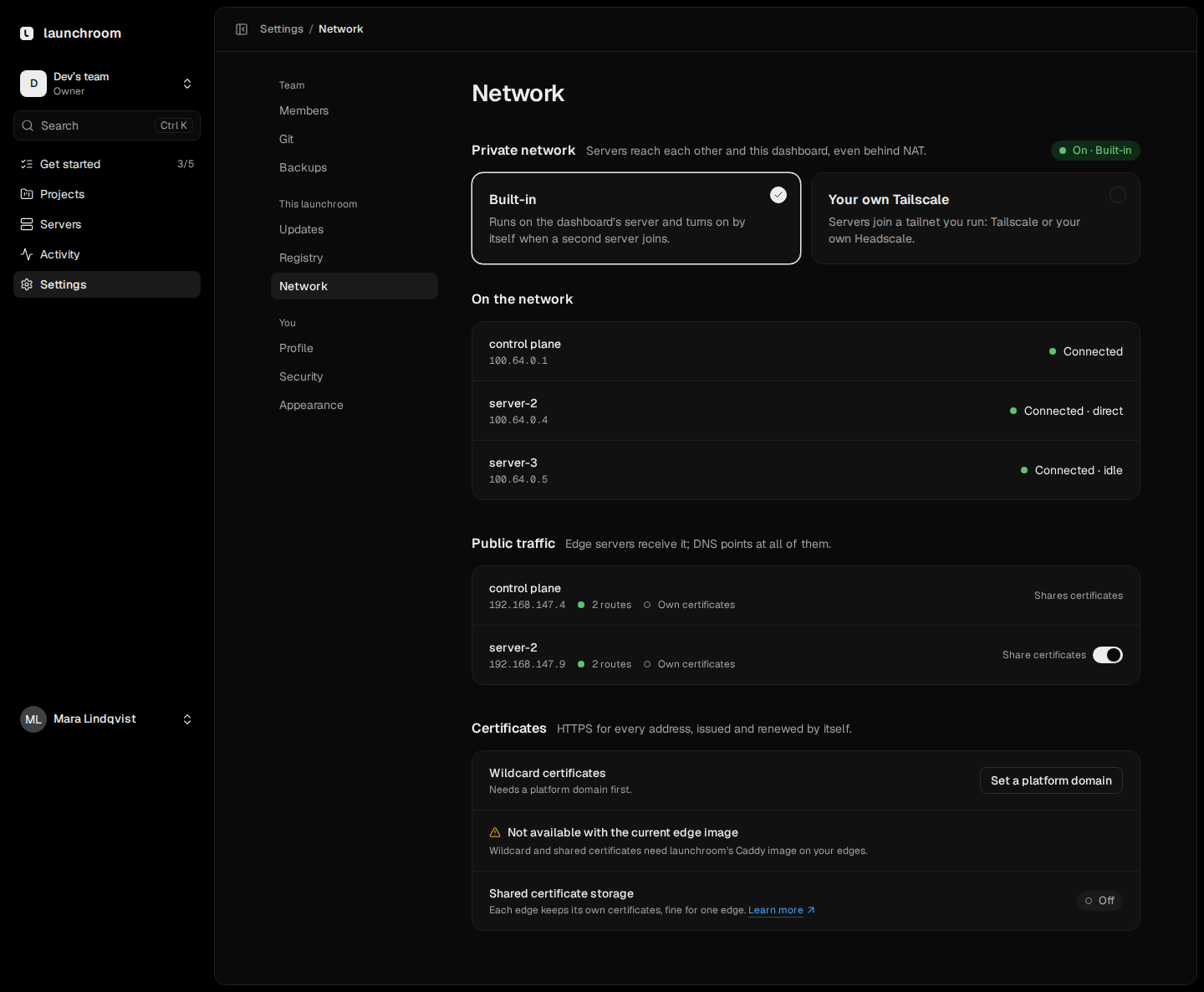Click the external link arrow after Learn more
This screenshot has height=992, width=1204.
811,910
